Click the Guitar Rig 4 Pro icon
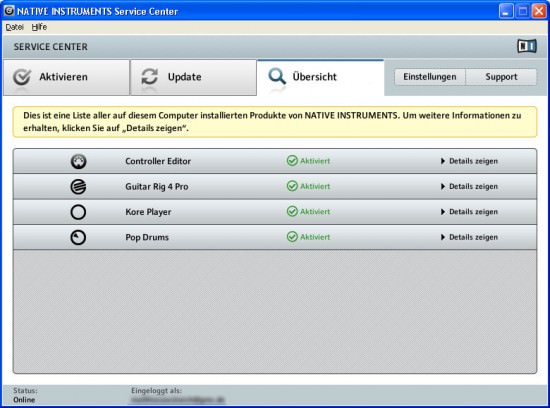550x408 pixels. 78,187
